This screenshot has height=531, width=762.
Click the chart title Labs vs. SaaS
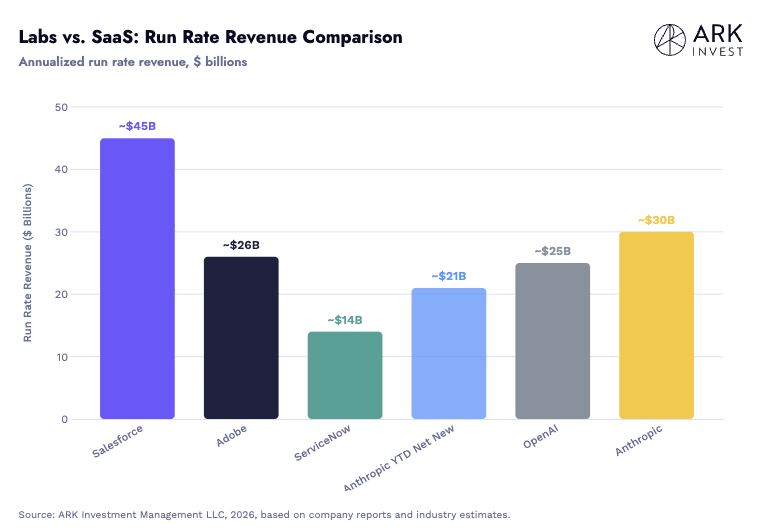coord(210,37)
